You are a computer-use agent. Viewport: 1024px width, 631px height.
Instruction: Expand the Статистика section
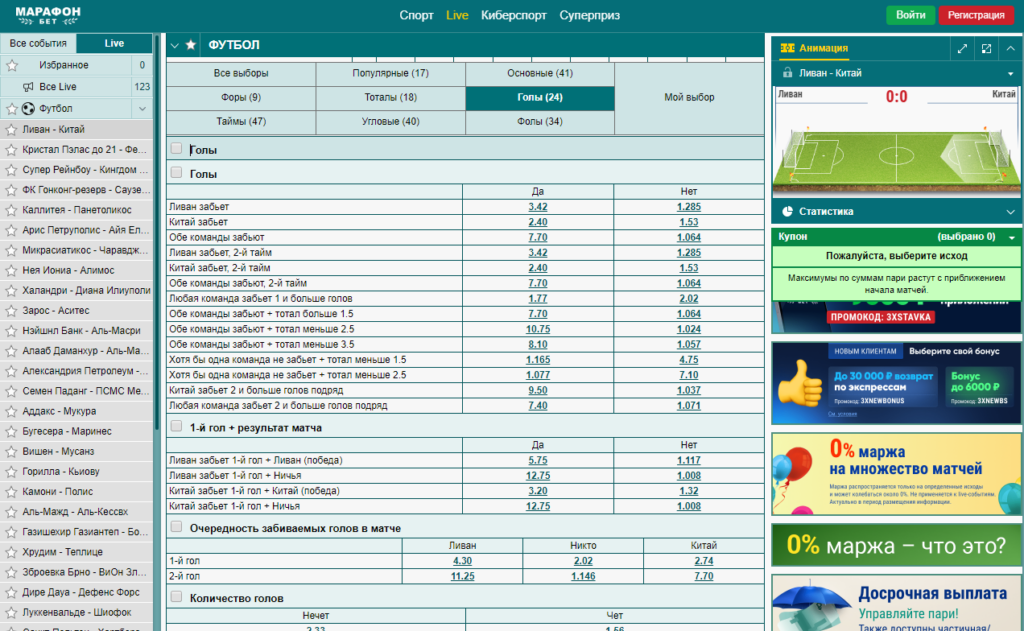point(1010,212)
